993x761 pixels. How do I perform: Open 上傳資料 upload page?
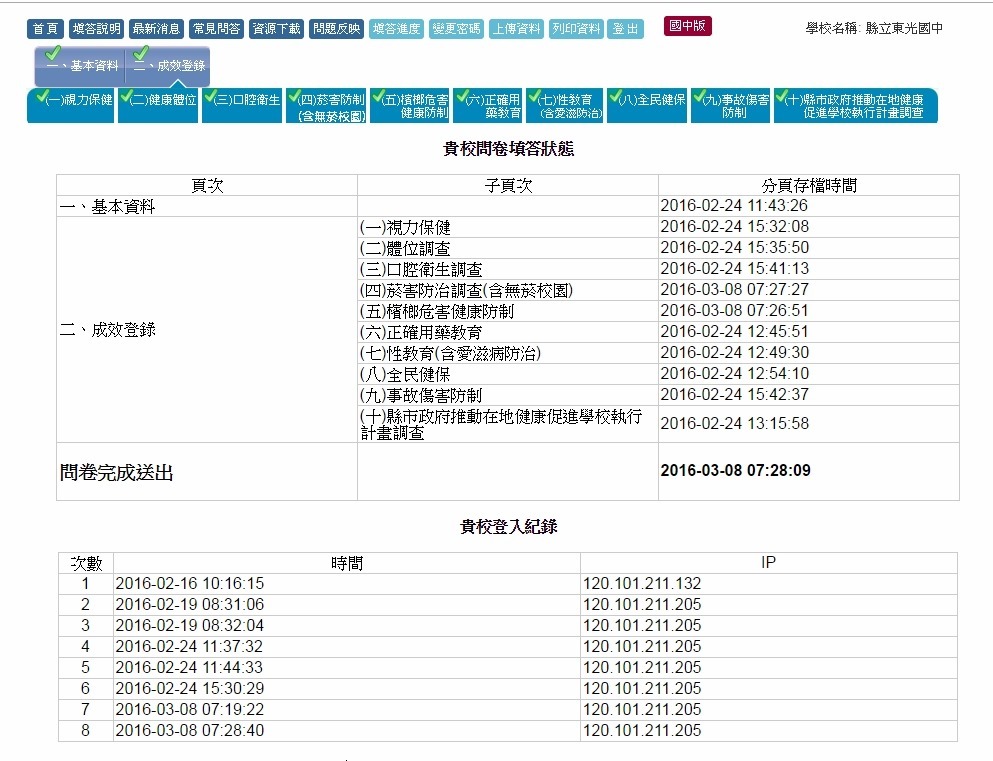(516, 29)
